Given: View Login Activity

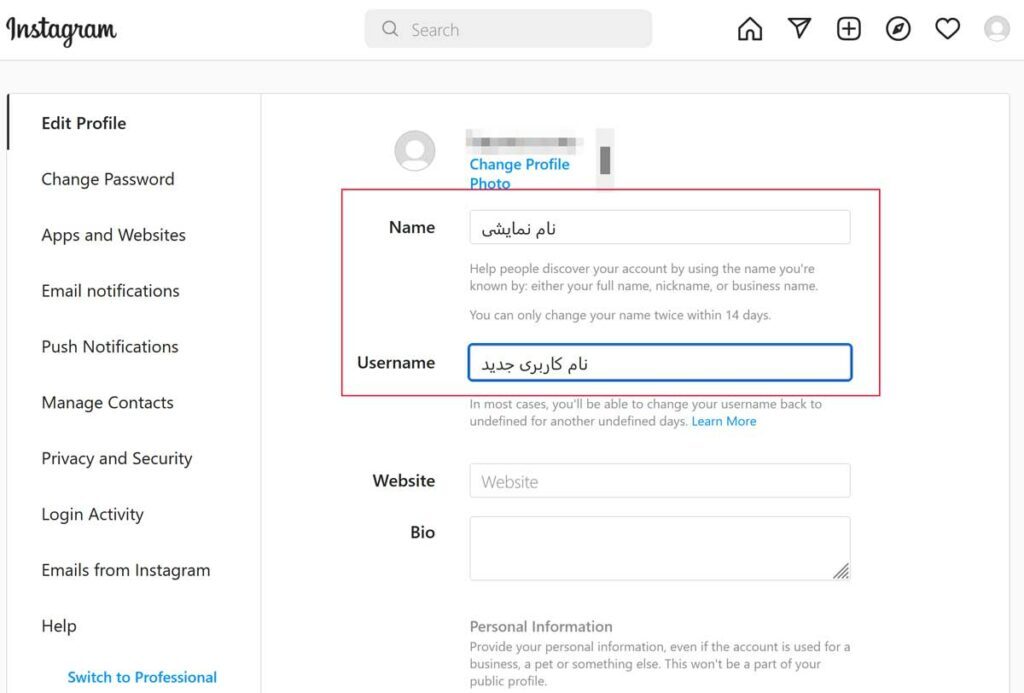Looking at the screenshot, I should pyautogui.click(x=92, y=514).
